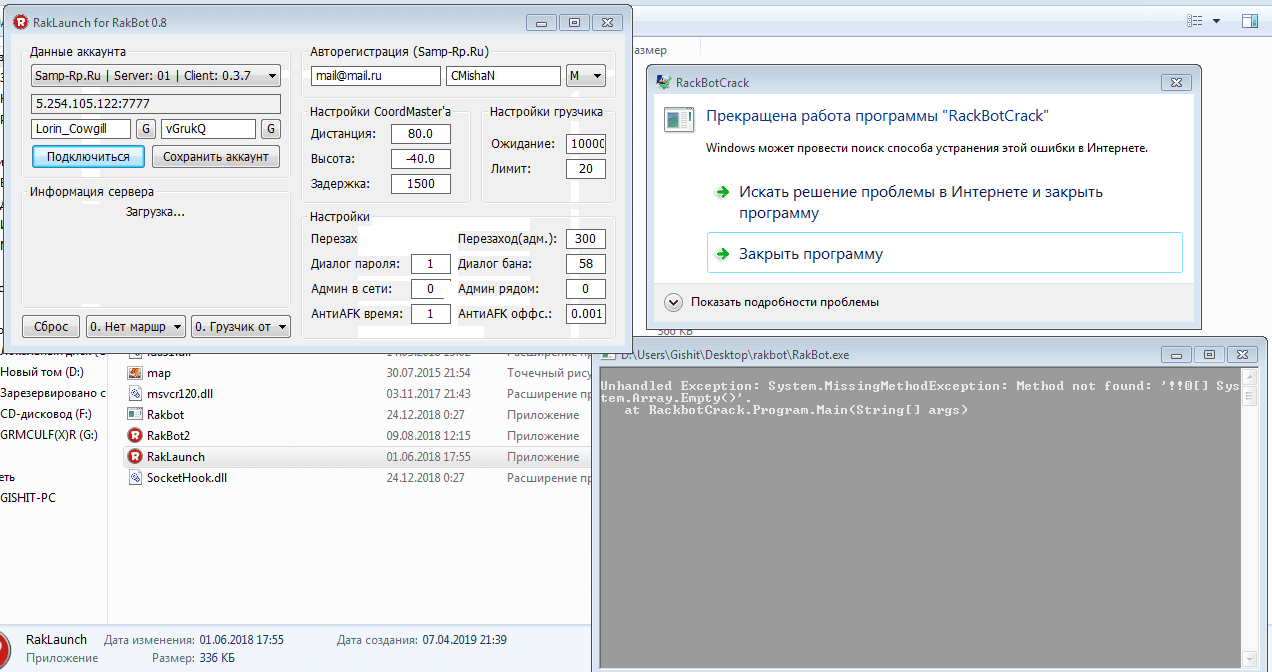
Task: Open the gender 'M' dropdown
Action: click(586, 76)
